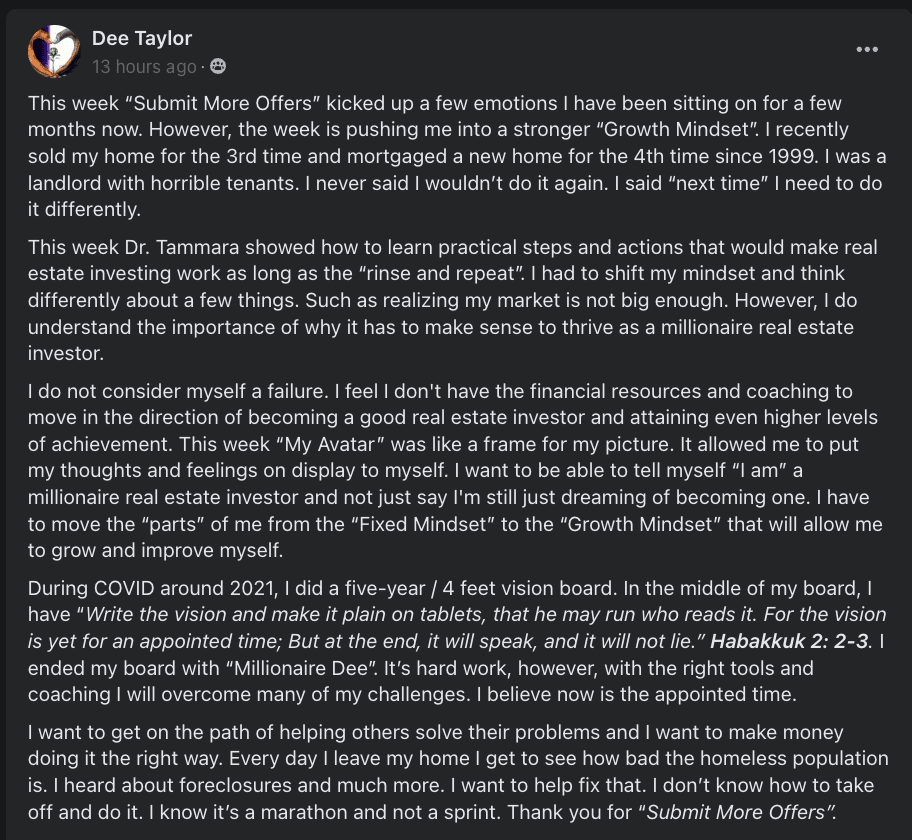
Task: Open the three-dot post options menu
Action: [x=867, y=50]
